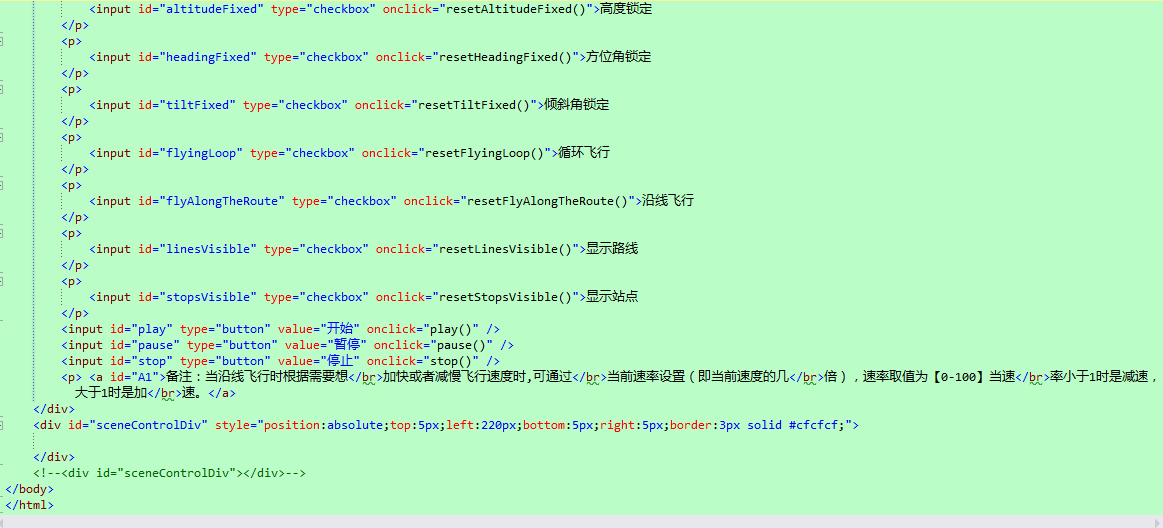Collapse the paragraph block containing stopsVisible input
Screen dimensions: 1163x528
point(1,282)
